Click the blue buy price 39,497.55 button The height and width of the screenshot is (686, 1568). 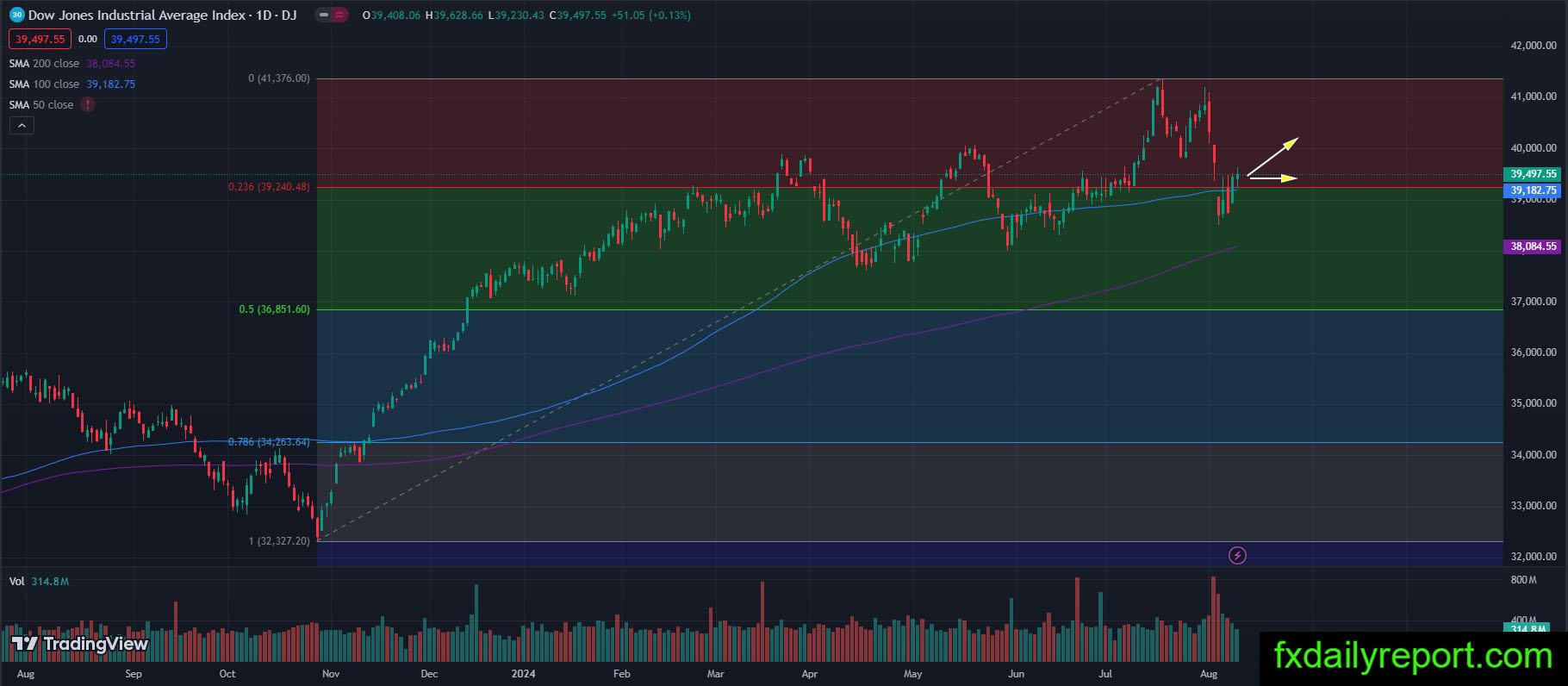pos(135,39)
